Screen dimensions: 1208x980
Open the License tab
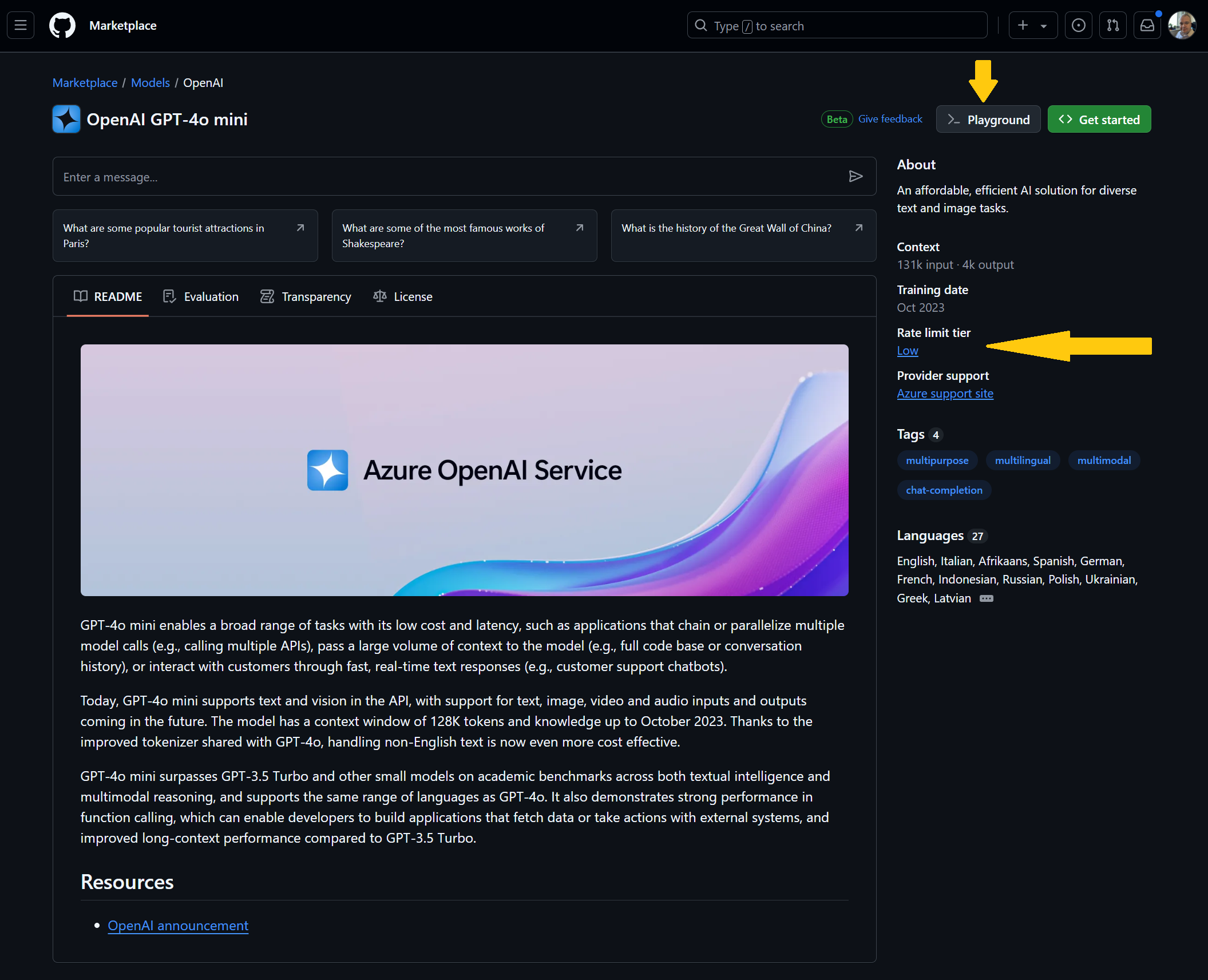click(x=403, y=296)
